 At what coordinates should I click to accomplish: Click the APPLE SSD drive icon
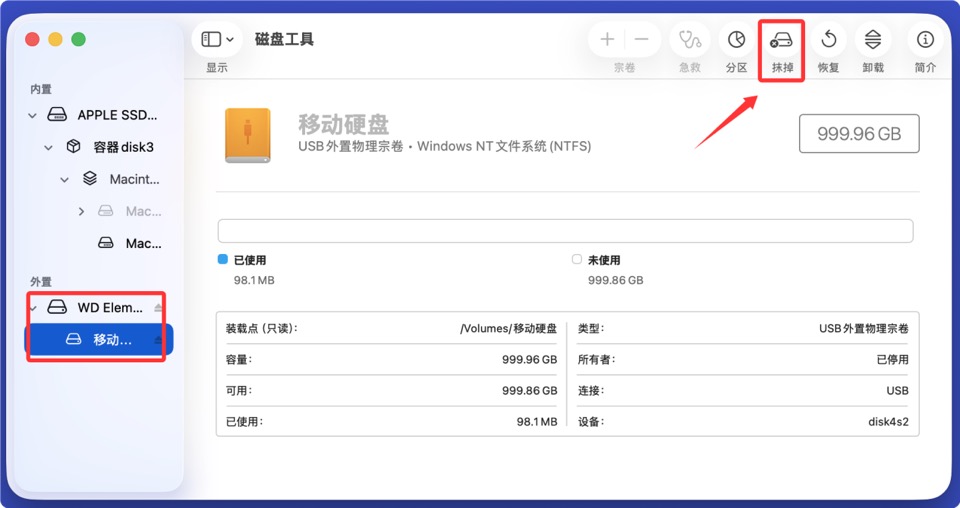pos(58,115)
